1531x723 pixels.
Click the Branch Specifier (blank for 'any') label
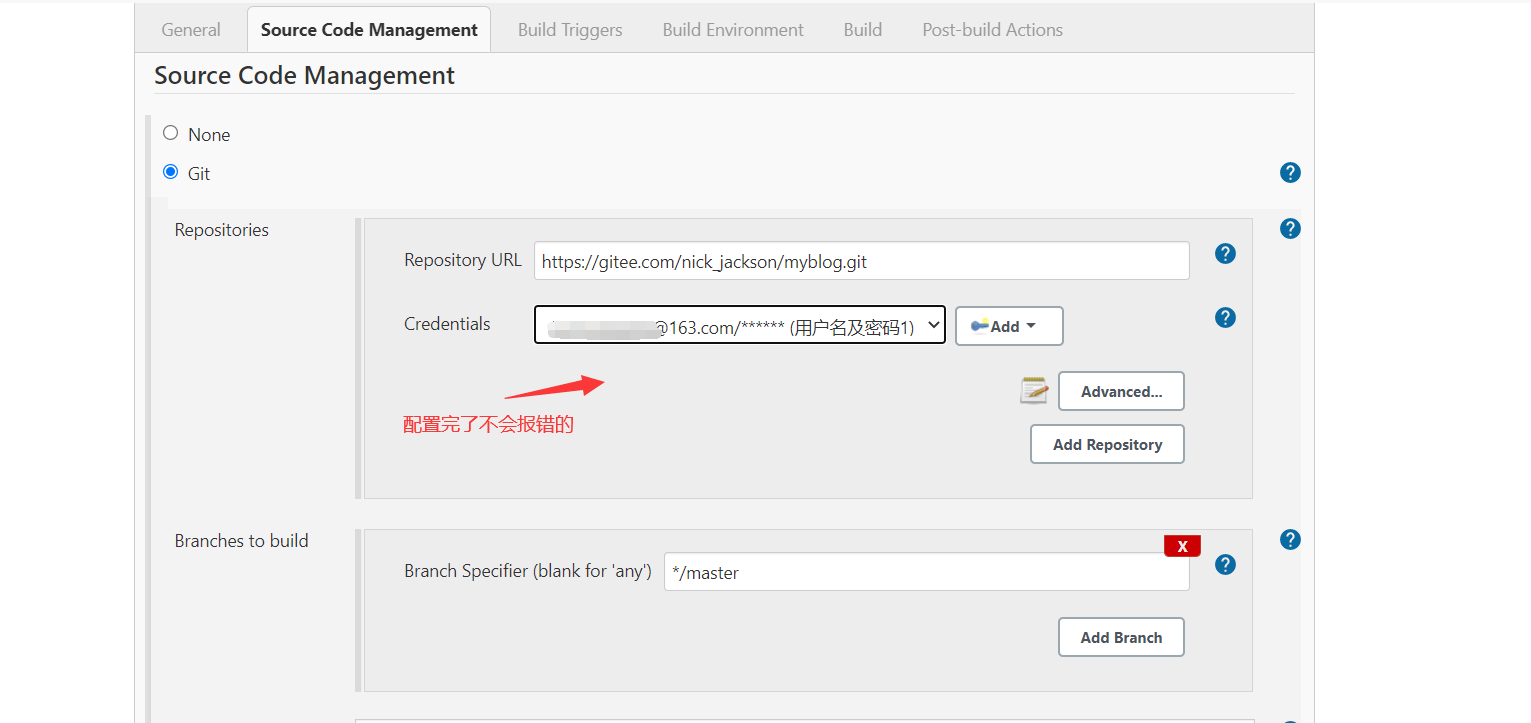click(x=528, y=571)
